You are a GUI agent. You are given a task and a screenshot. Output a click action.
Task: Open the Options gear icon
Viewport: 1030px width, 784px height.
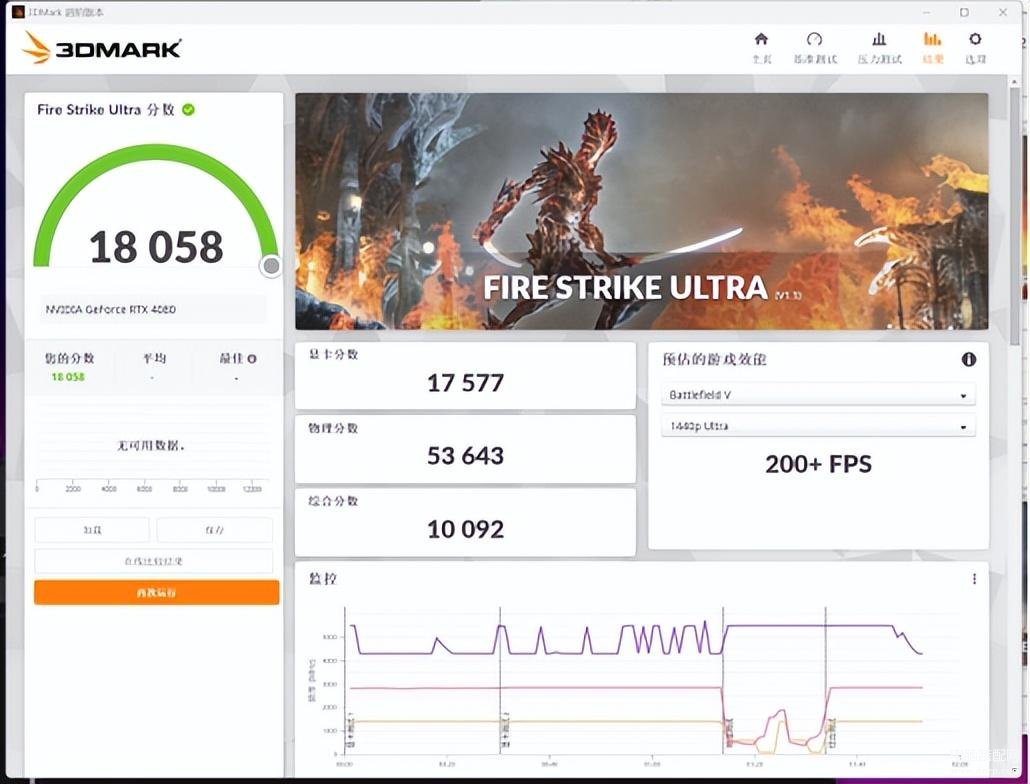point(975,46)
